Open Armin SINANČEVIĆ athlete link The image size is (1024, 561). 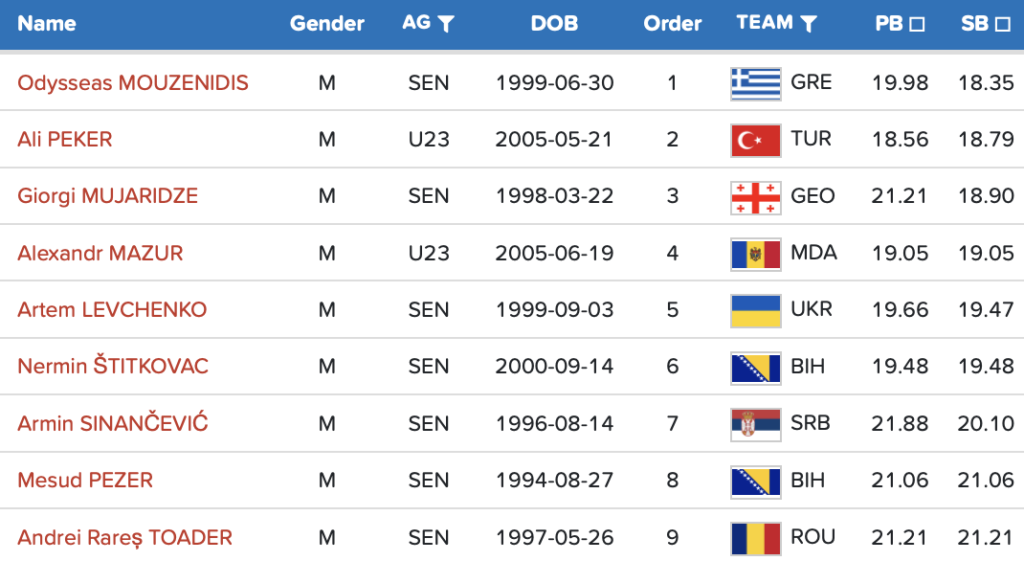pyautogui.click(x=113, y=424)
